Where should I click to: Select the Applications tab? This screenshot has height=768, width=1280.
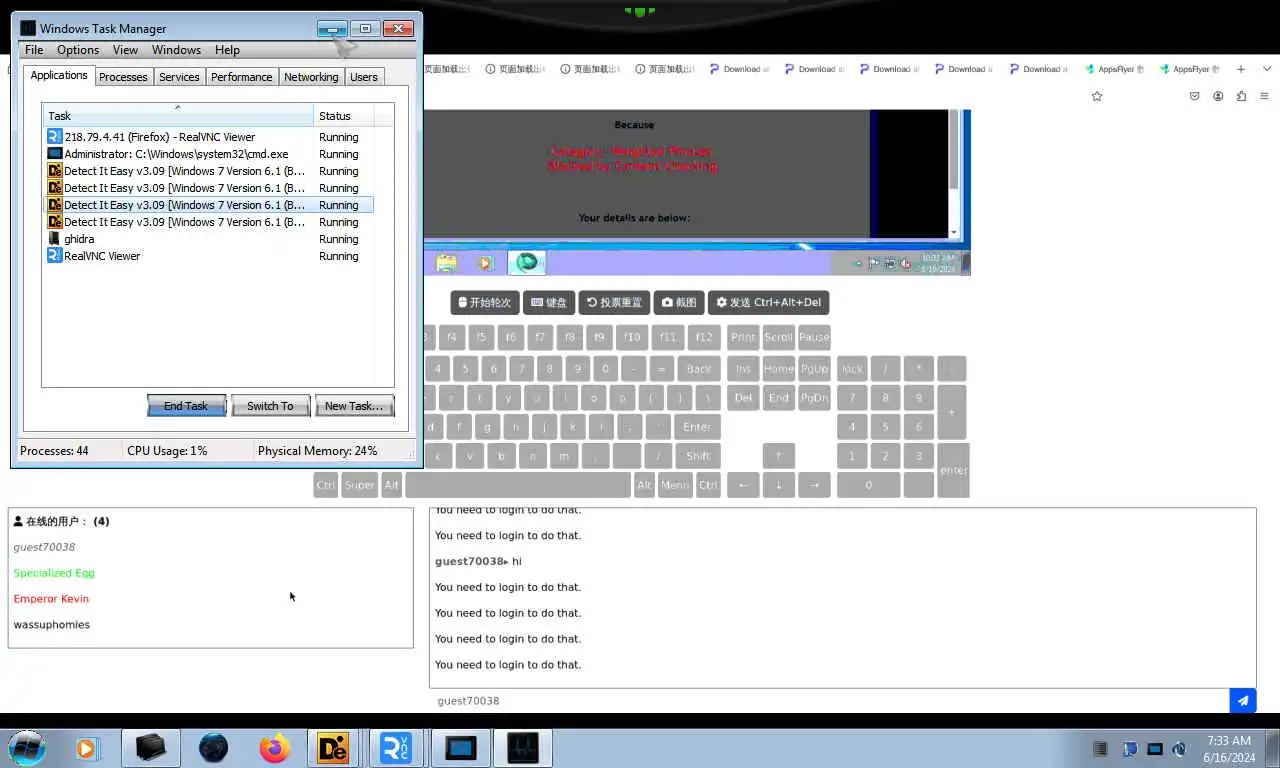tap(59, 75)
